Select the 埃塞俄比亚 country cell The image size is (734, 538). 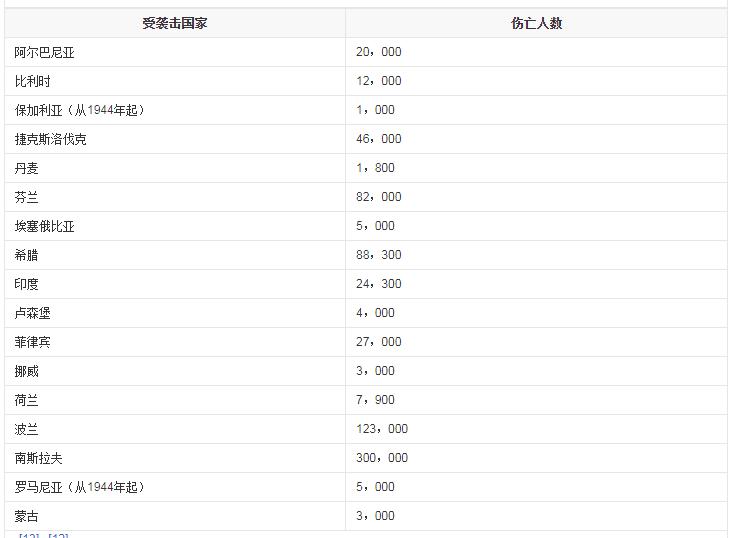[175, 226]
